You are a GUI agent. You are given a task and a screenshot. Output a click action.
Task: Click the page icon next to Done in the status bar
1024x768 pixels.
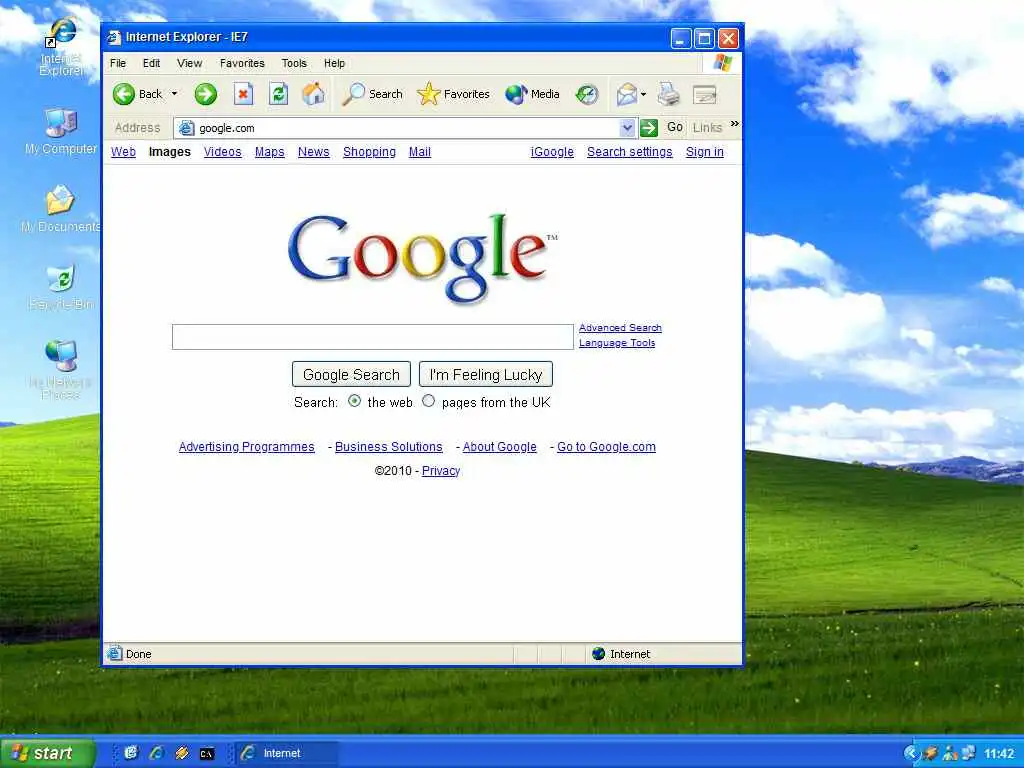click(115, 653)
